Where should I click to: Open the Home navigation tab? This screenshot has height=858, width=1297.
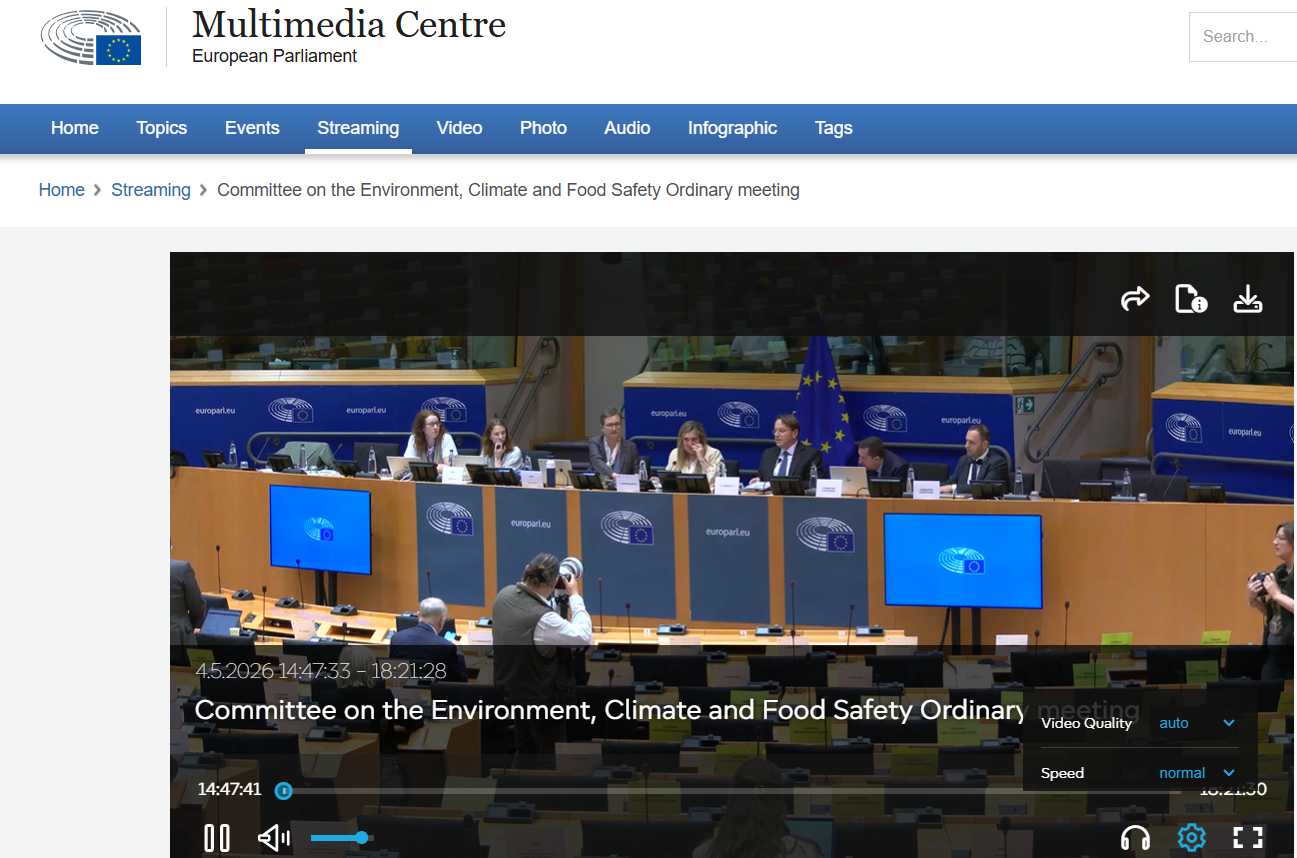(x=75, y=128)
